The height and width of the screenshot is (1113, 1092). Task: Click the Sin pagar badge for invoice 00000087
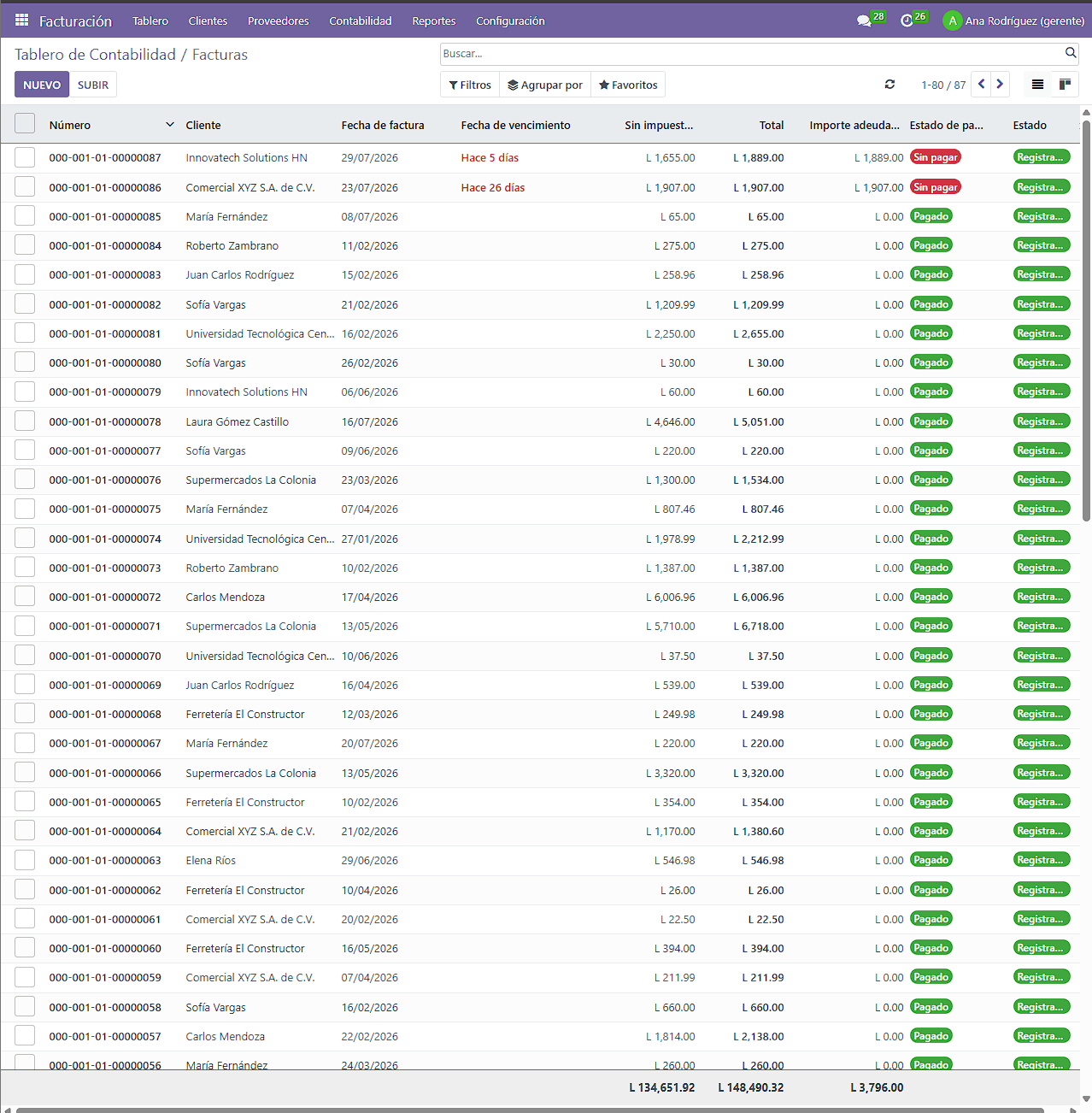935,157
